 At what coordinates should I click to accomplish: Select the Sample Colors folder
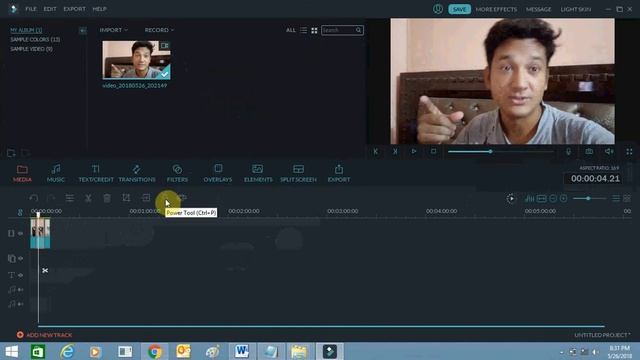pyautogui.click(x=35, y=40)
